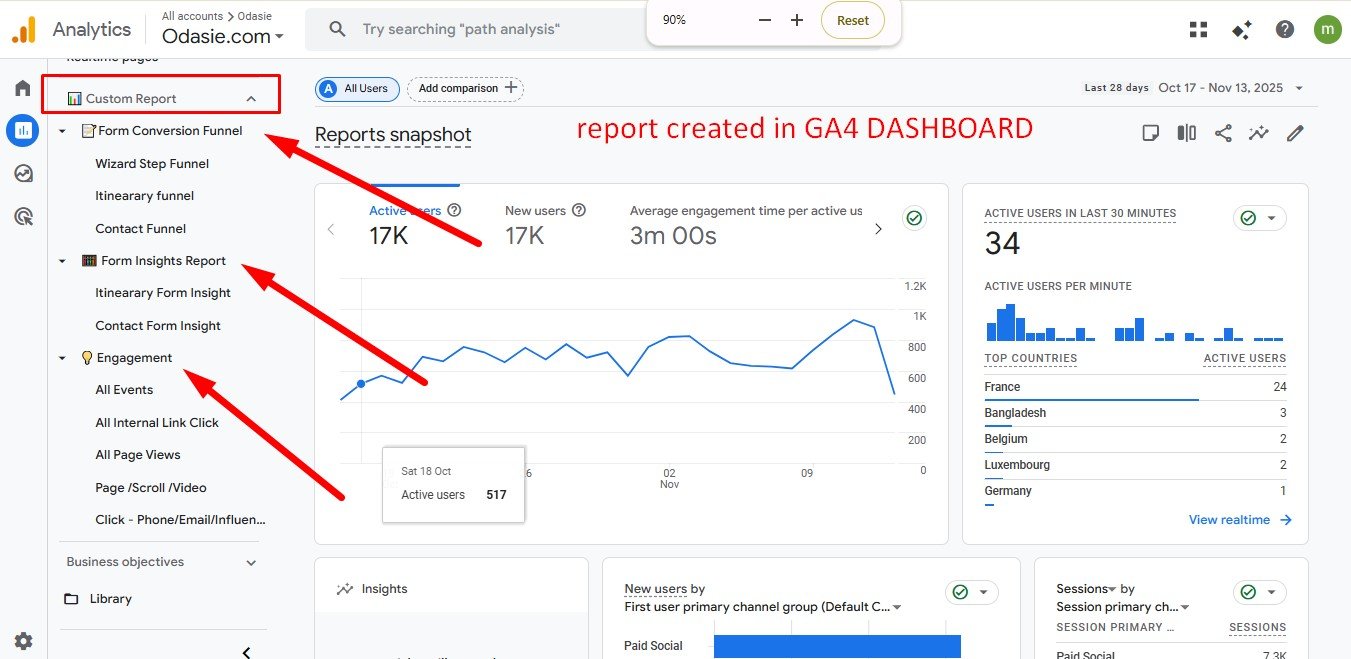The width and height of the screenshot is (1351, 659).
Task: Click the search magnifier icon
Action: tap(338, 29)
